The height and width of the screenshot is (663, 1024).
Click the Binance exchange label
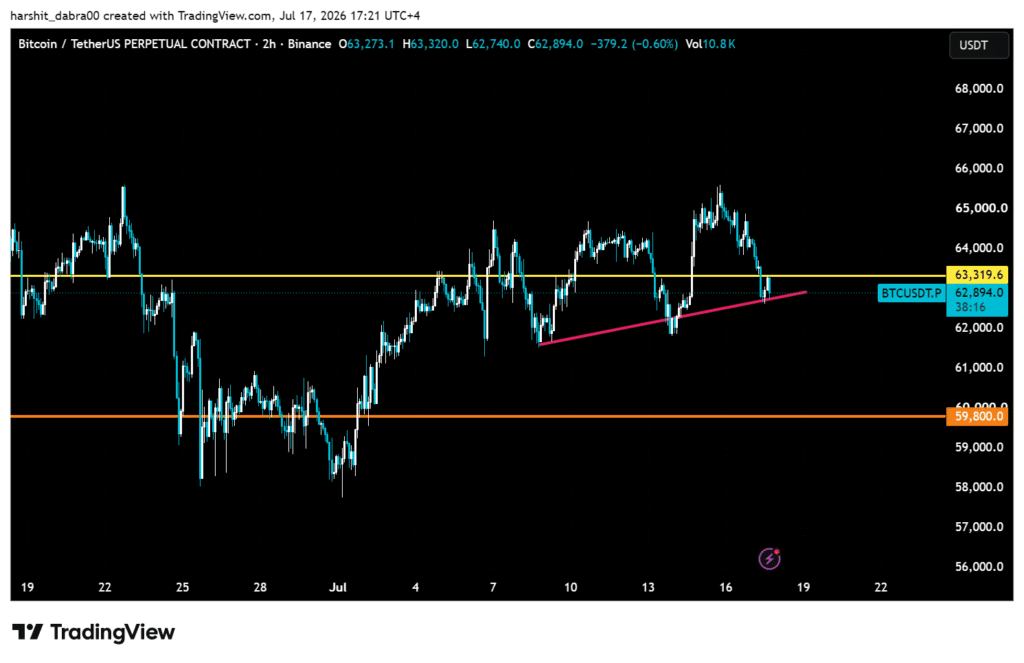310,44
